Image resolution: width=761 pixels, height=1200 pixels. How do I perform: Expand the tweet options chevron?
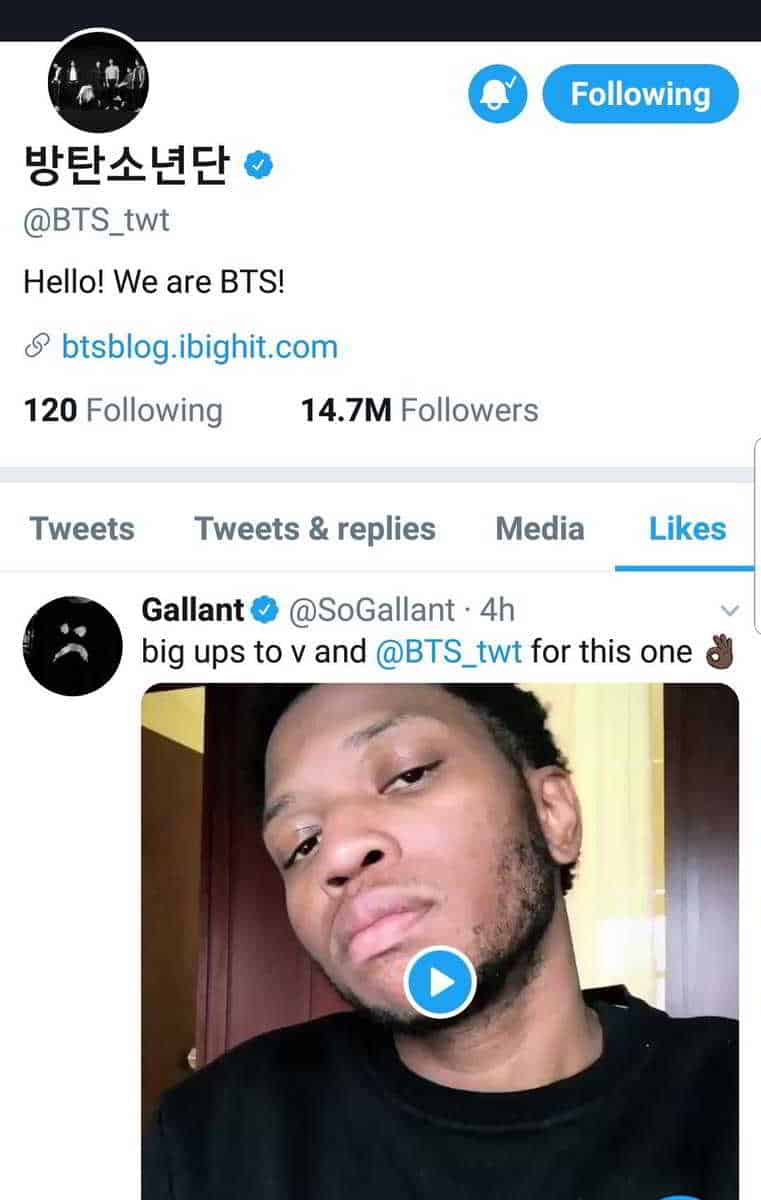click(x=730, y=609)
